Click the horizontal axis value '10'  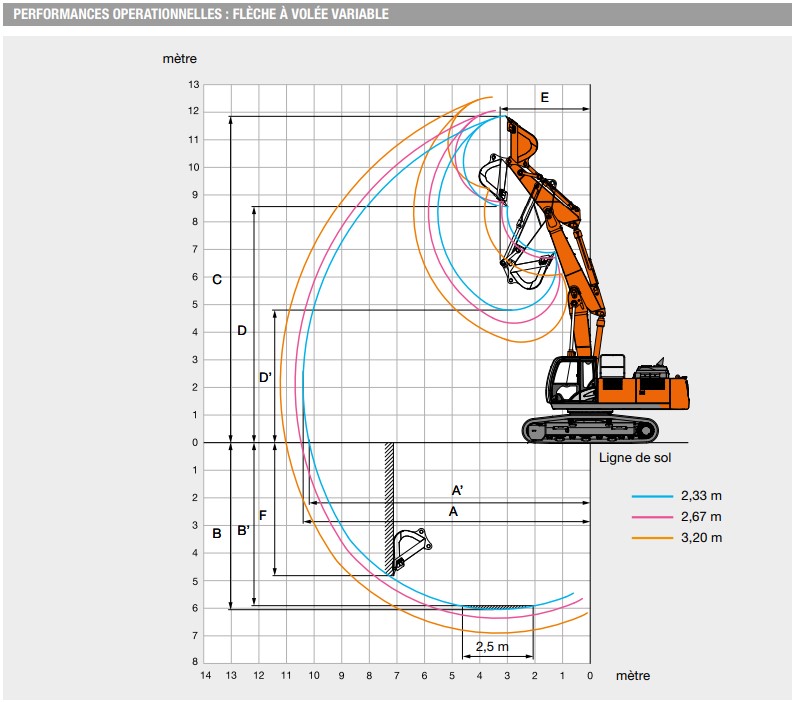click(x=314, y=675)
